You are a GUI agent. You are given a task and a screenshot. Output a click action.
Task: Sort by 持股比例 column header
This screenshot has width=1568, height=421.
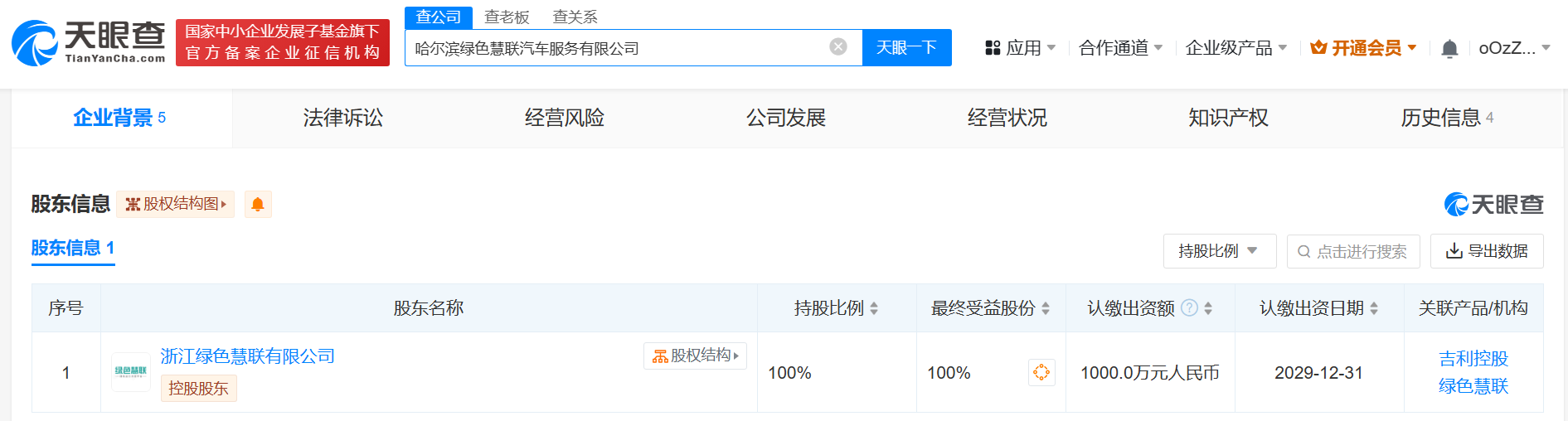pos(836,308)
